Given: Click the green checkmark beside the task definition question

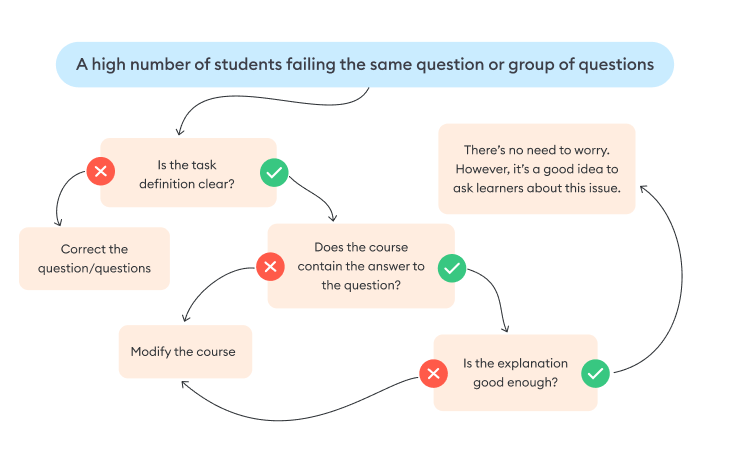Looking at the screenshot, I should 274,172.
